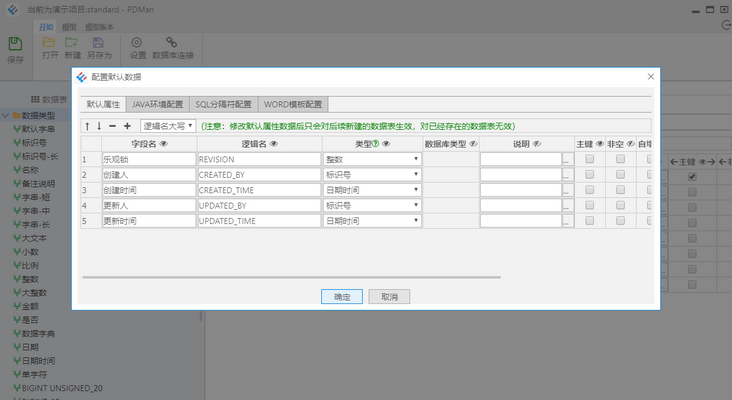
Task: Click the Save icon in the toolbar
Action: (x=15, y=44)
